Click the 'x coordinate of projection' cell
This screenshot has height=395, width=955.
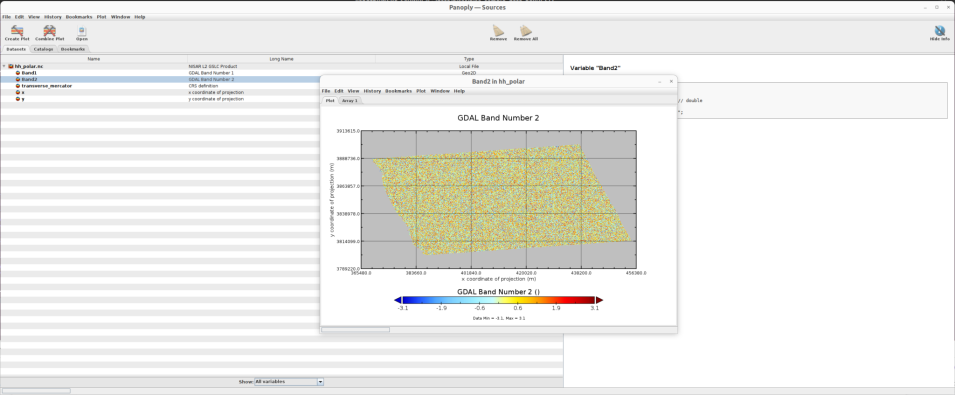tap(216, 93)
